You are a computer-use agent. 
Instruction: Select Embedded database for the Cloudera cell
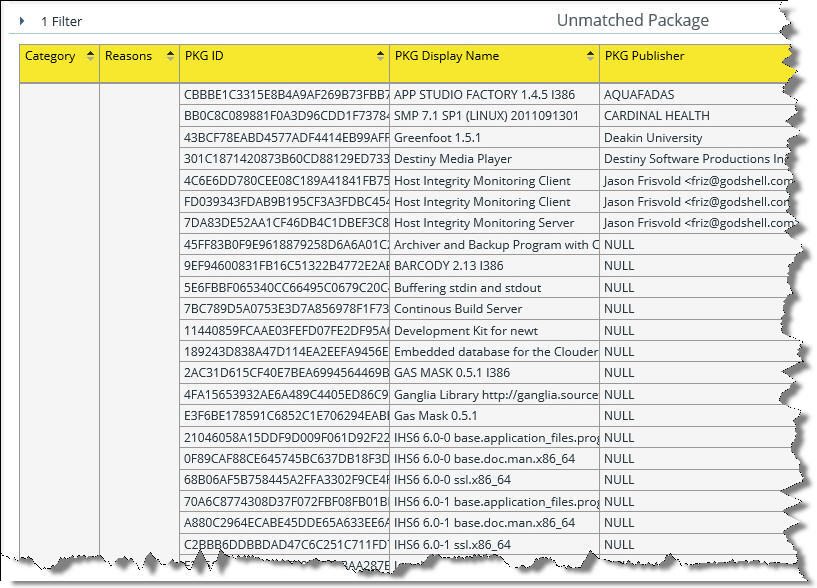[494, 352]
